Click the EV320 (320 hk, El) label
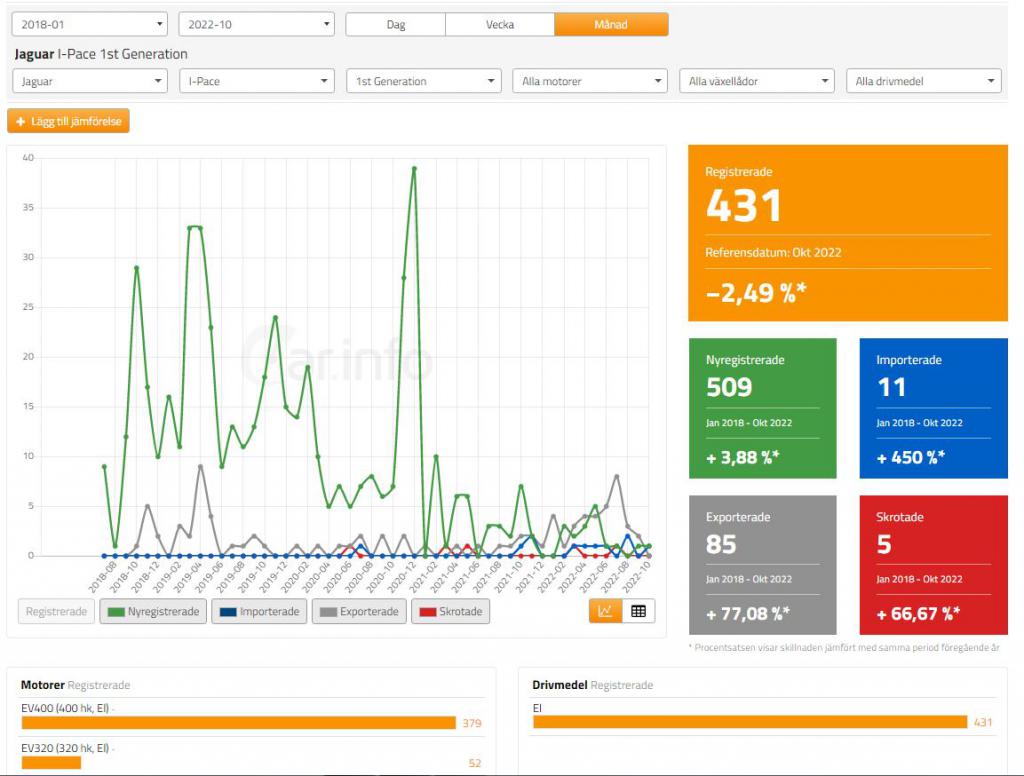This screenshot has height=776, width=1024. 65,748
